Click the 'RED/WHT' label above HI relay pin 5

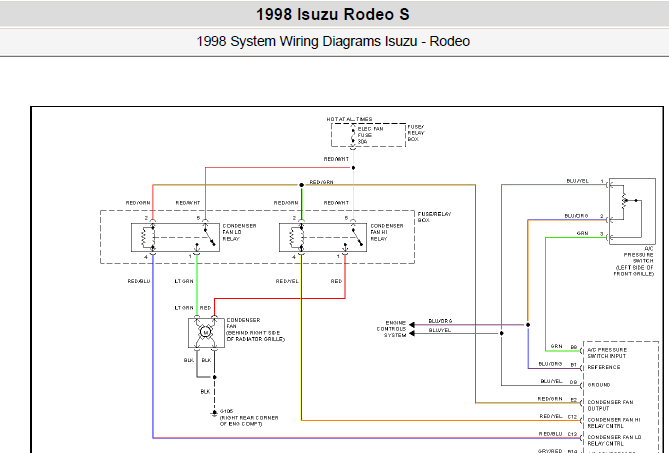coord(336,203)
